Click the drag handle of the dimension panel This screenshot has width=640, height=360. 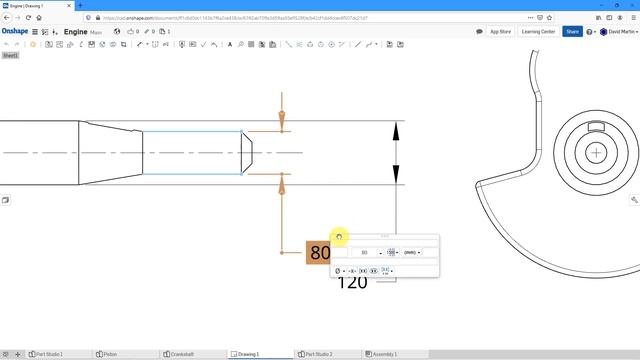coord(384,236)
